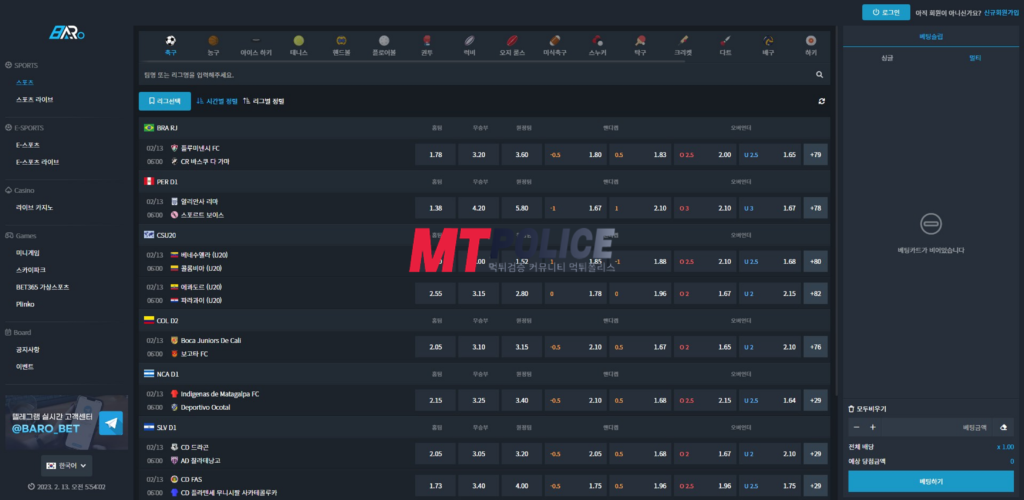This screenshot has height=500, width=1024.
Task: Select the 핸드볼 sport icon
Action: coord(341,40)
